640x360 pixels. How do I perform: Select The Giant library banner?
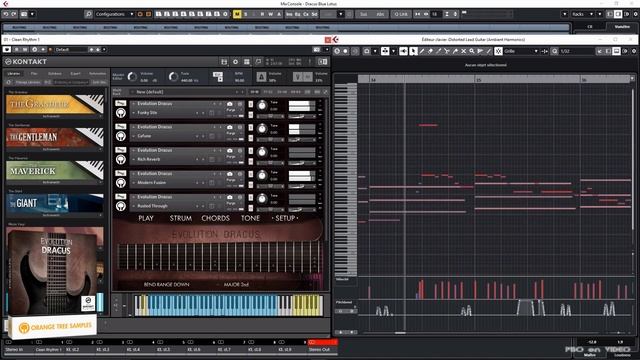tap(55, 203)
